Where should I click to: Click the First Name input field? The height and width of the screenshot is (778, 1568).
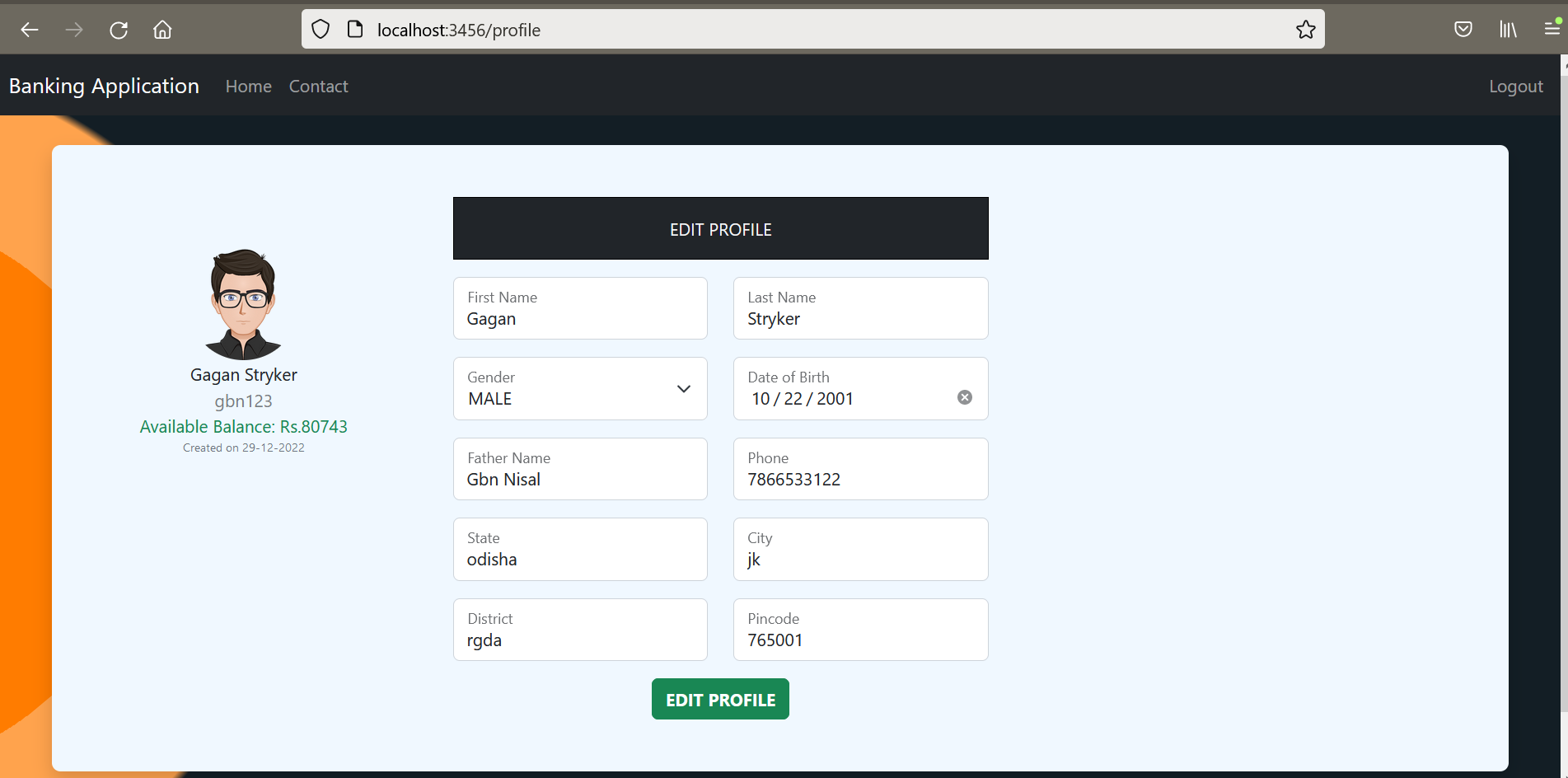580,319
